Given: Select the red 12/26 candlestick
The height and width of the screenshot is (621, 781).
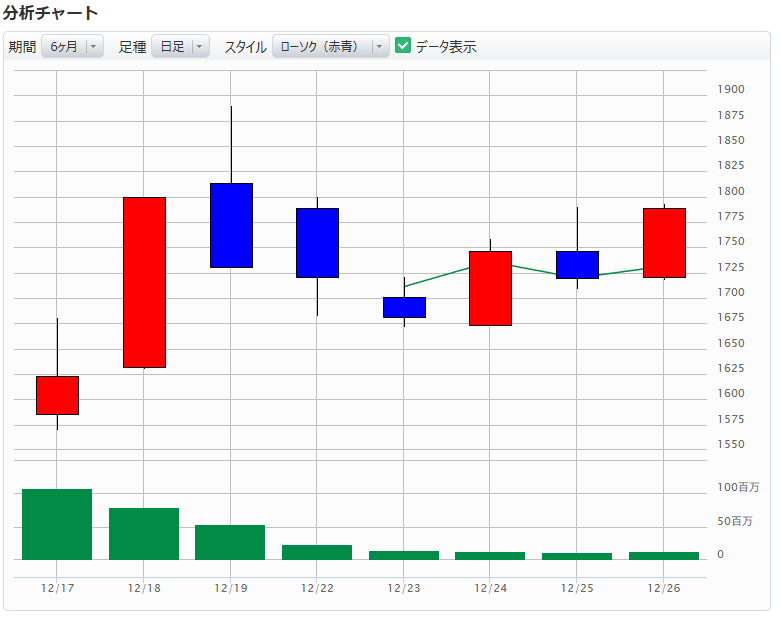Looking at the screenshot, I should pos(663,243).
